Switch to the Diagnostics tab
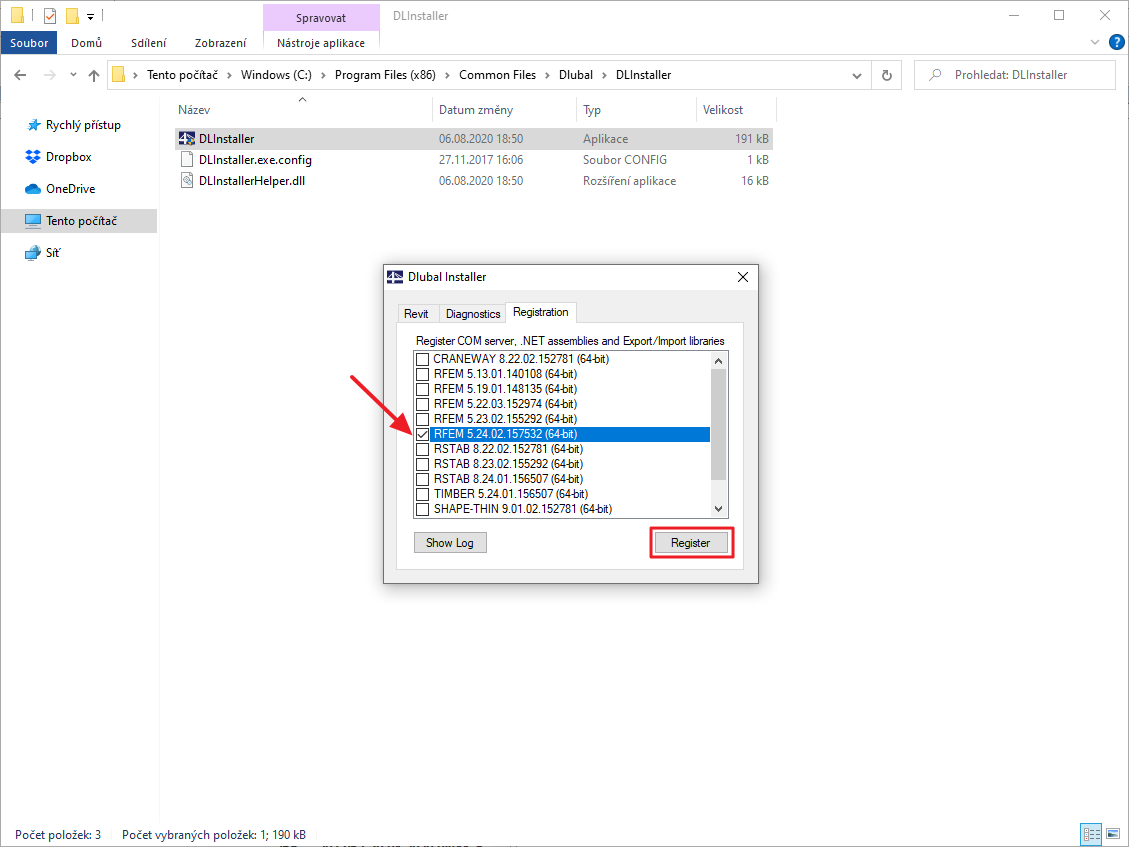This screenshot has width=1129, height=847. point(472,313)
